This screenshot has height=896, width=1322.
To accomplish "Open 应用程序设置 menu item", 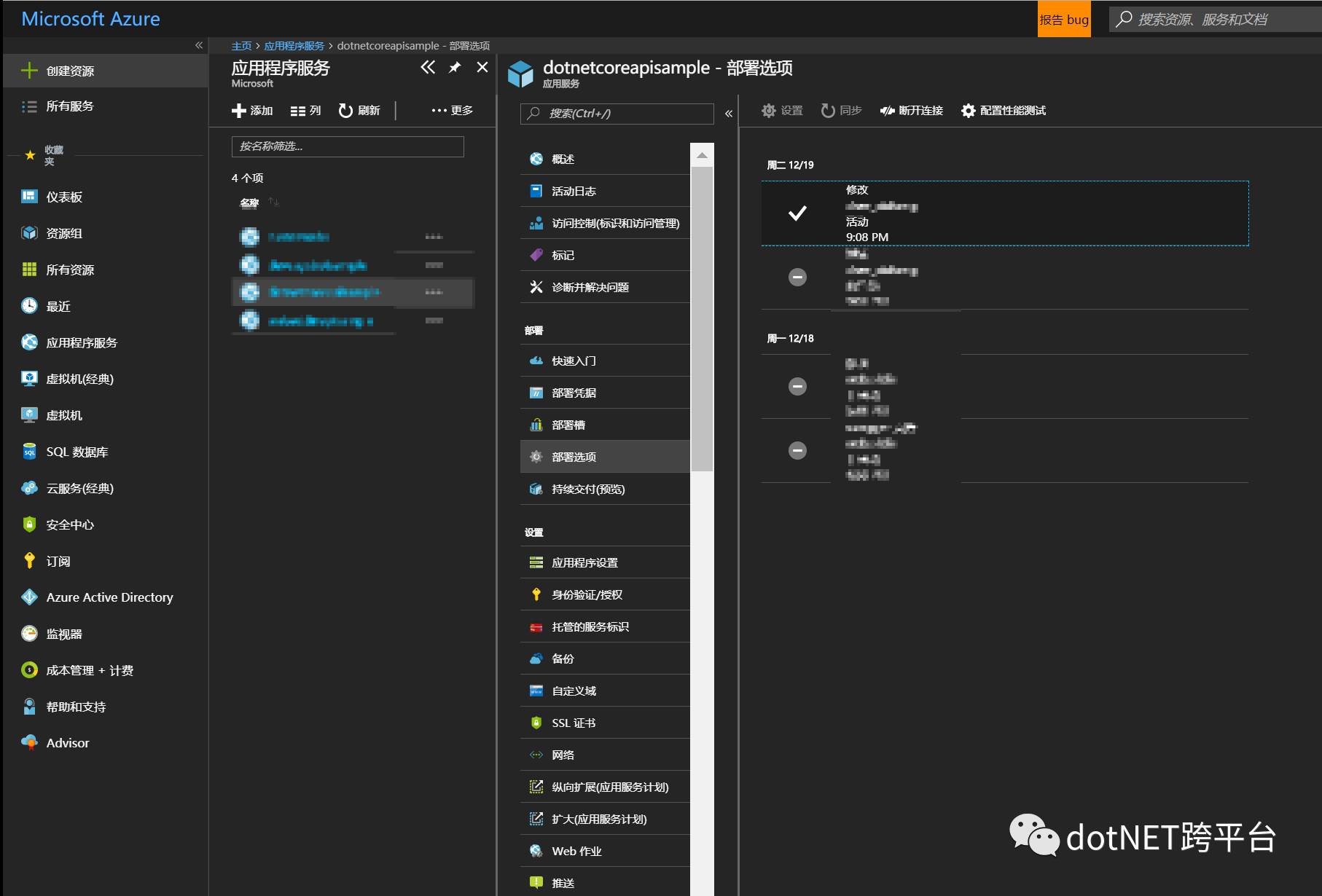I will pos(605,562).
